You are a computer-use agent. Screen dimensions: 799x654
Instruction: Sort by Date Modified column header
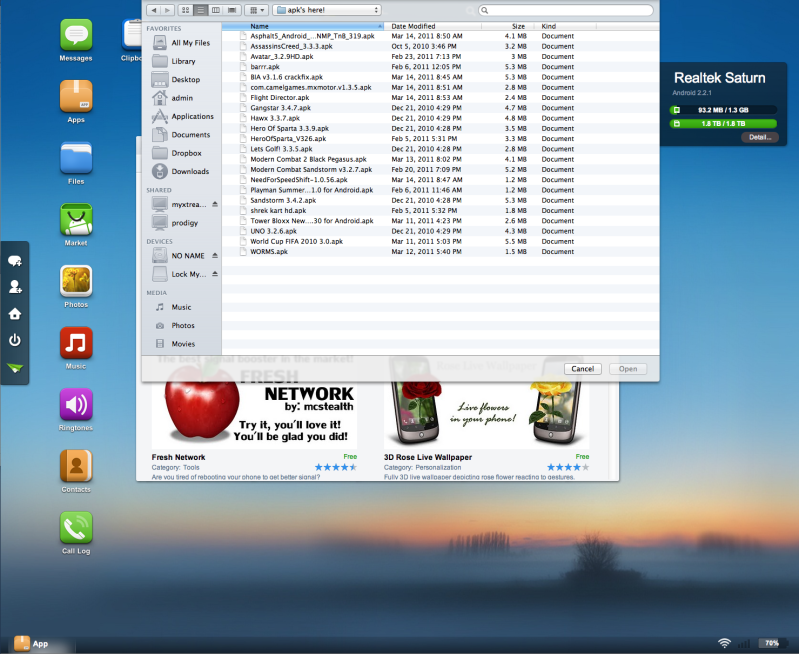pos(433,26)
